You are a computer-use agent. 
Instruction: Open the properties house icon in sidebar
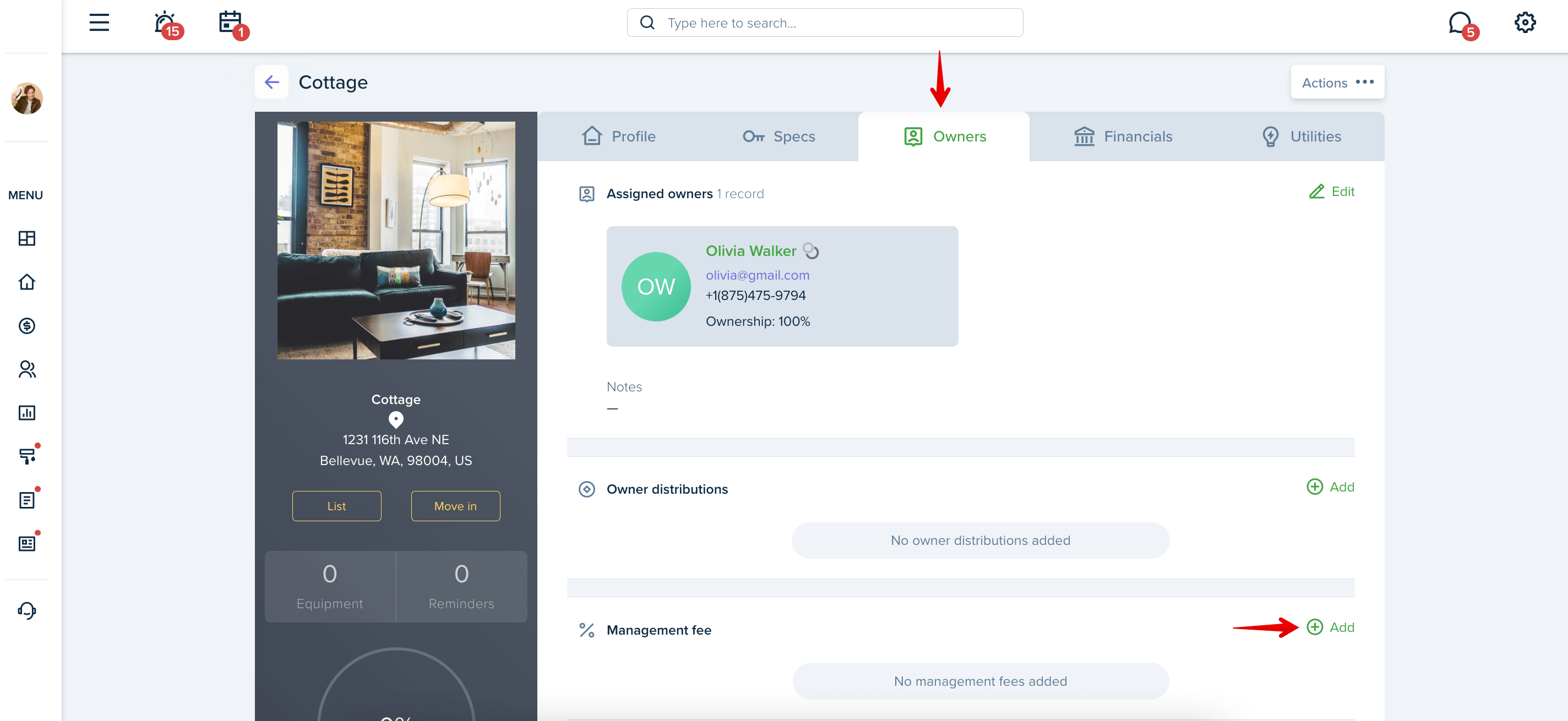pyautogui.click(x=27, y=282)
